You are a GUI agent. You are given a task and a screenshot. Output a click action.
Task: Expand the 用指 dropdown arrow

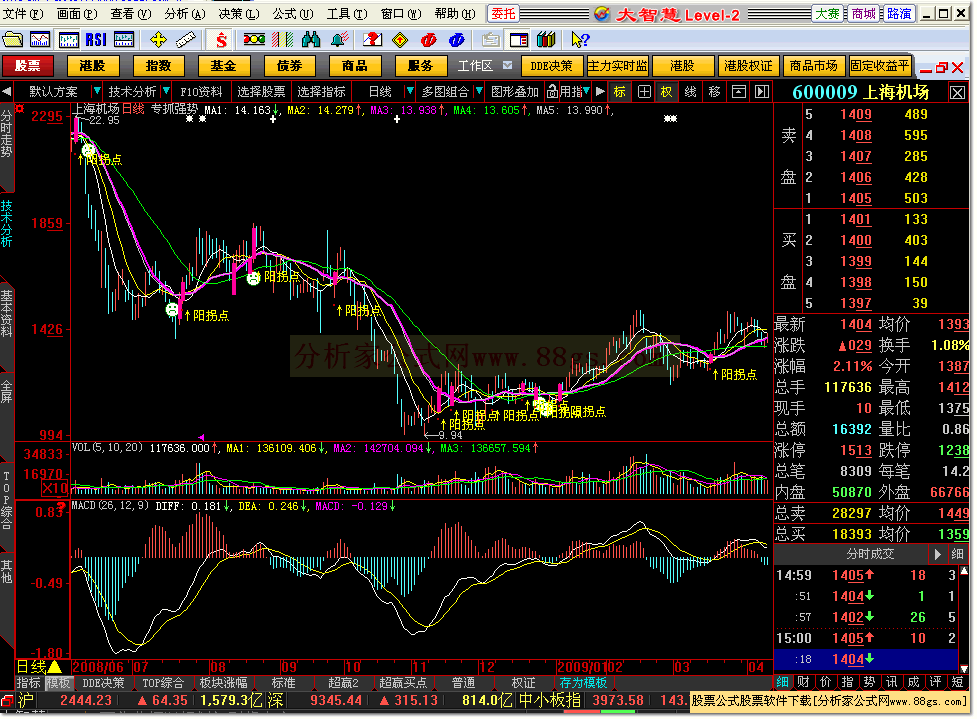[x=586, y=92]
